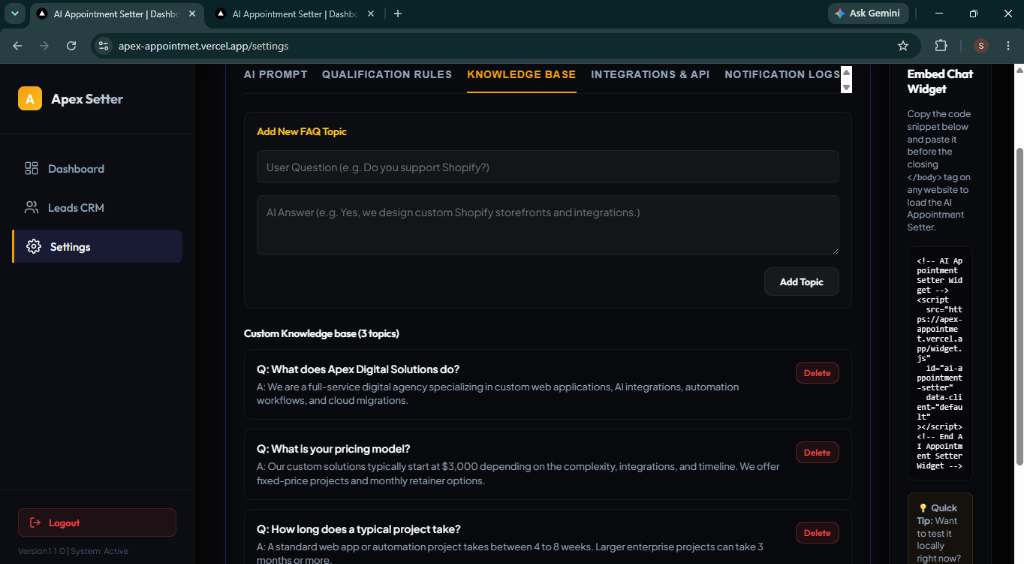Click 'Version 1.1.0 | System: Active' text
The width and height of the screenshot is (1024, 564).
[73, 551]
